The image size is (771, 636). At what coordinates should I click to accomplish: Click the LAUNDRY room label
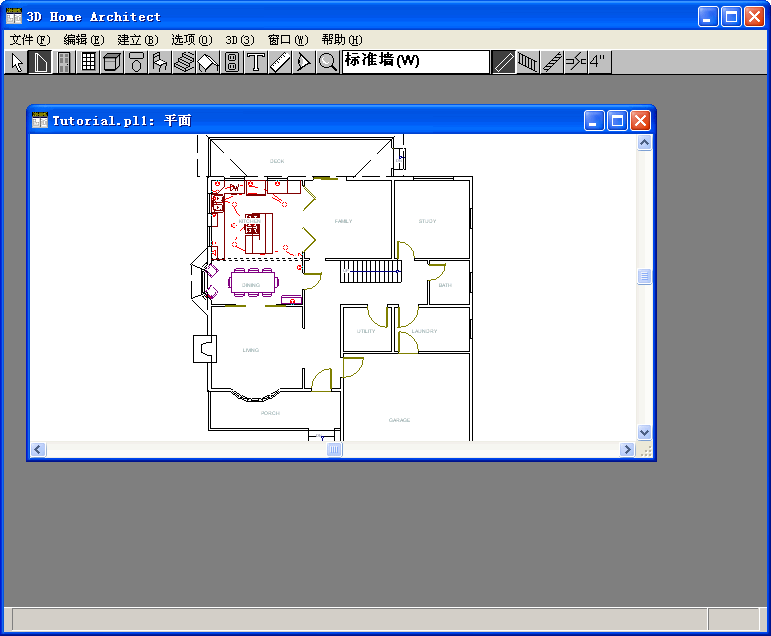pyautogui.click(x=424, y=332)
